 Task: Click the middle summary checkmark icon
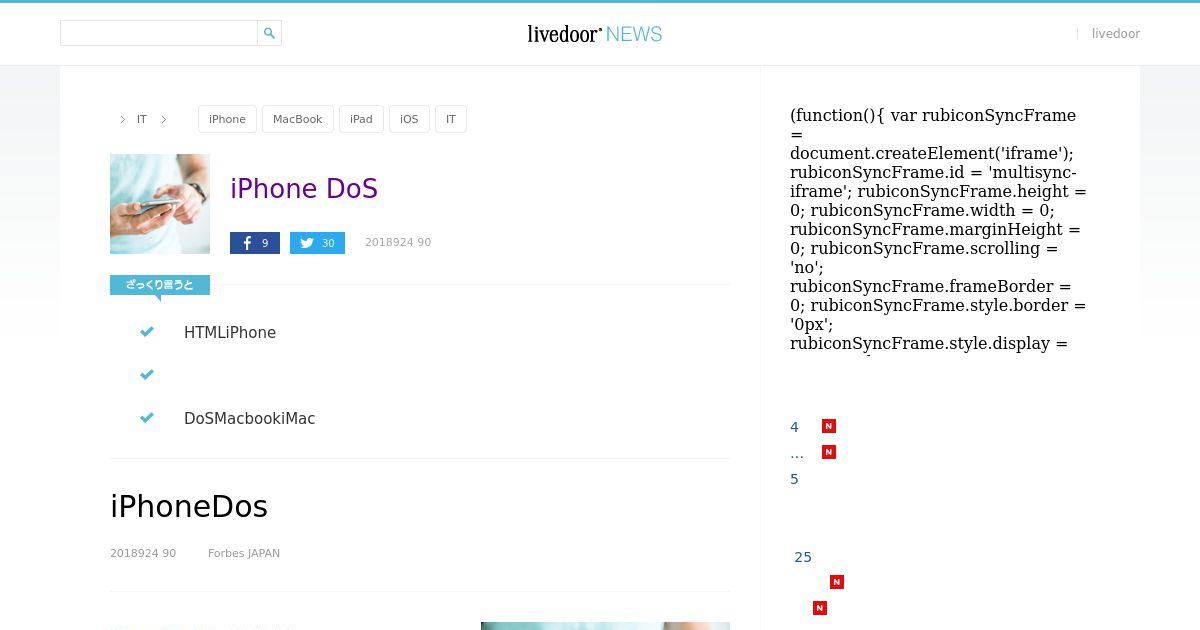click(147, 375)
